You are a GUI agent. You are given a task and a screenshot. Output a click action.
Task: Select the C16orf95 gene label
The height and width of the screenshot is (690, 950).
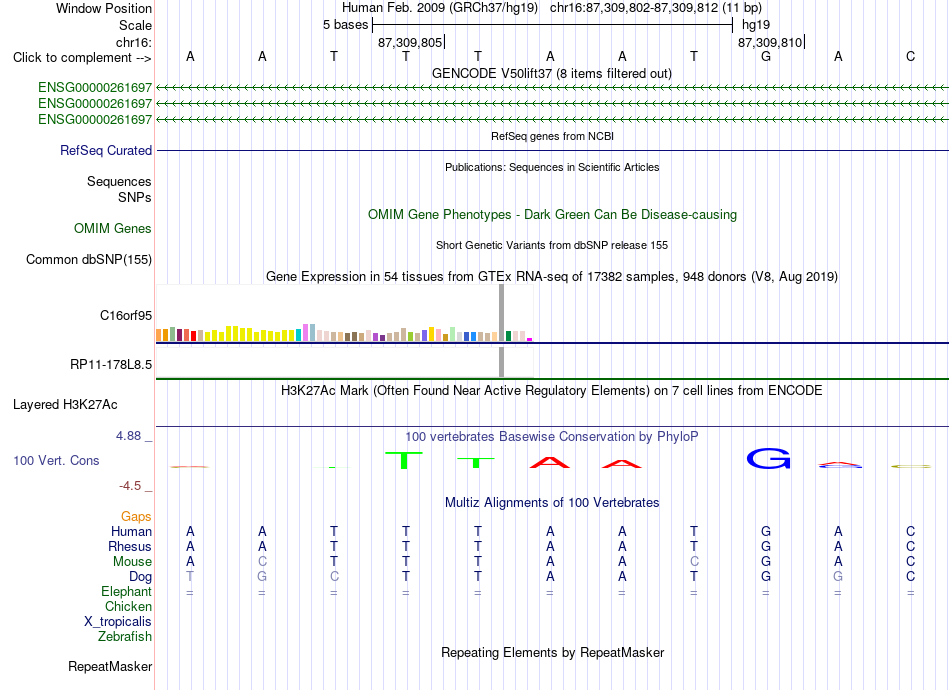(x=125, y=315)
